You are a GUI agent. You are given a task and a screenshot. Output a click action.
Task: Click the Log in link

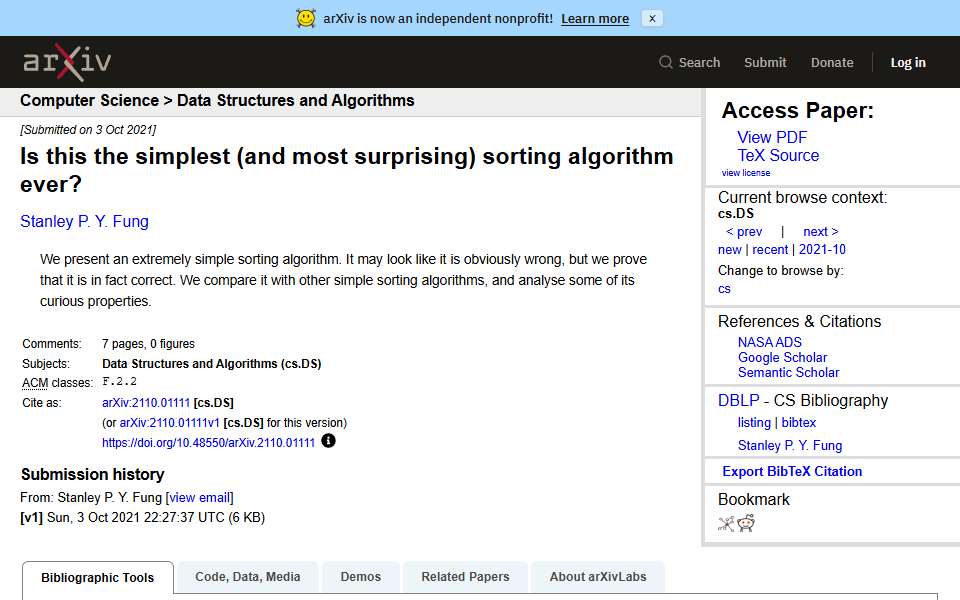pos(907,62)
